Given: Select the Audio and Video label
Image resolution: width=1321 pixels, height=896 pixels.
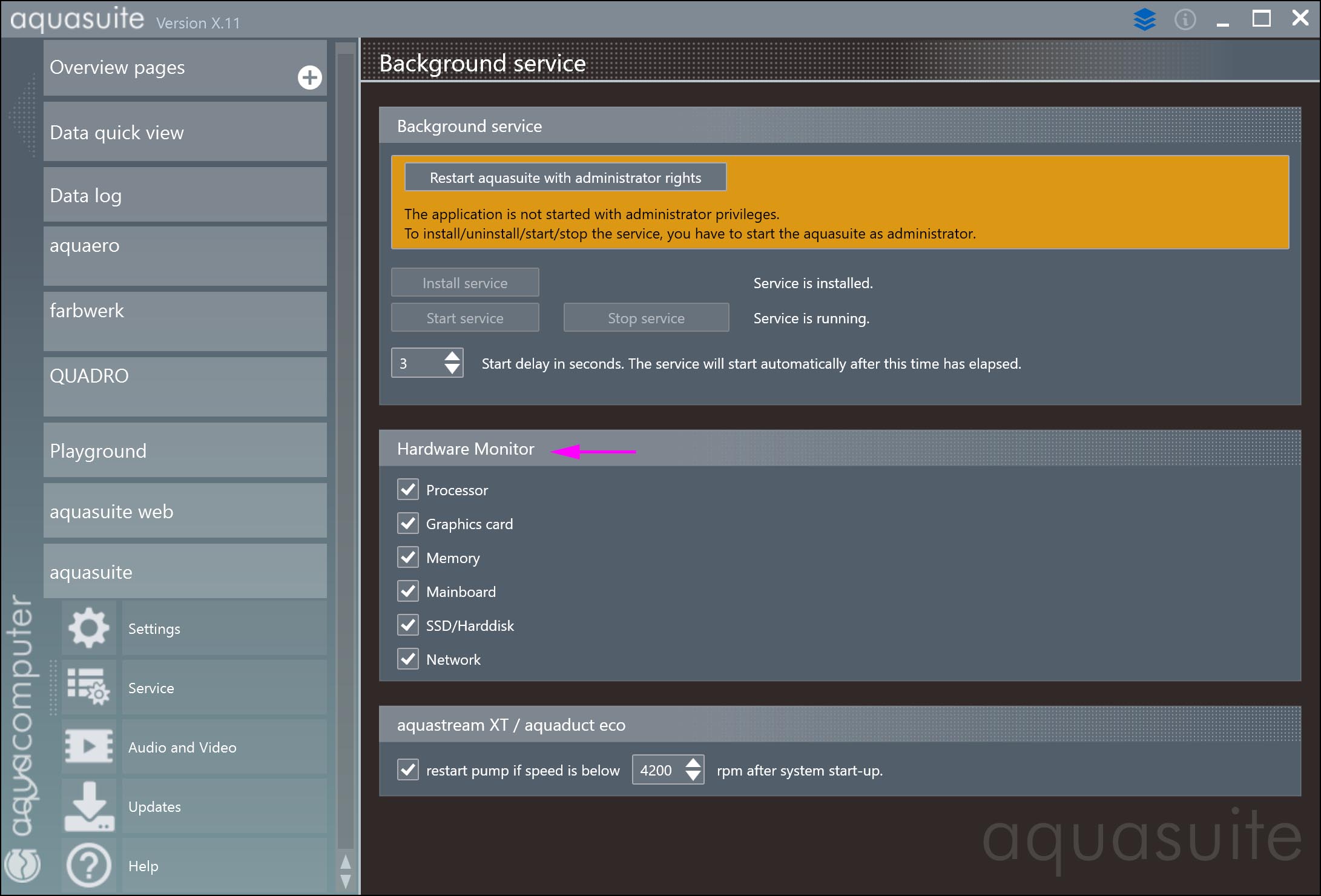Looking at the screenshot, I should (x=182, y=747).
